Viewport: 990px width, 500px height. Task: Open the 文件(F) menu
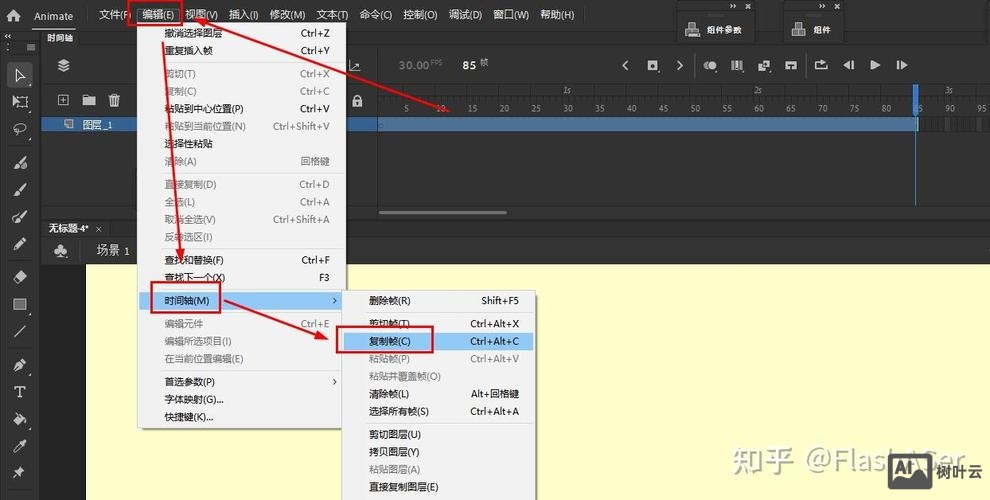tap(114, 15)
